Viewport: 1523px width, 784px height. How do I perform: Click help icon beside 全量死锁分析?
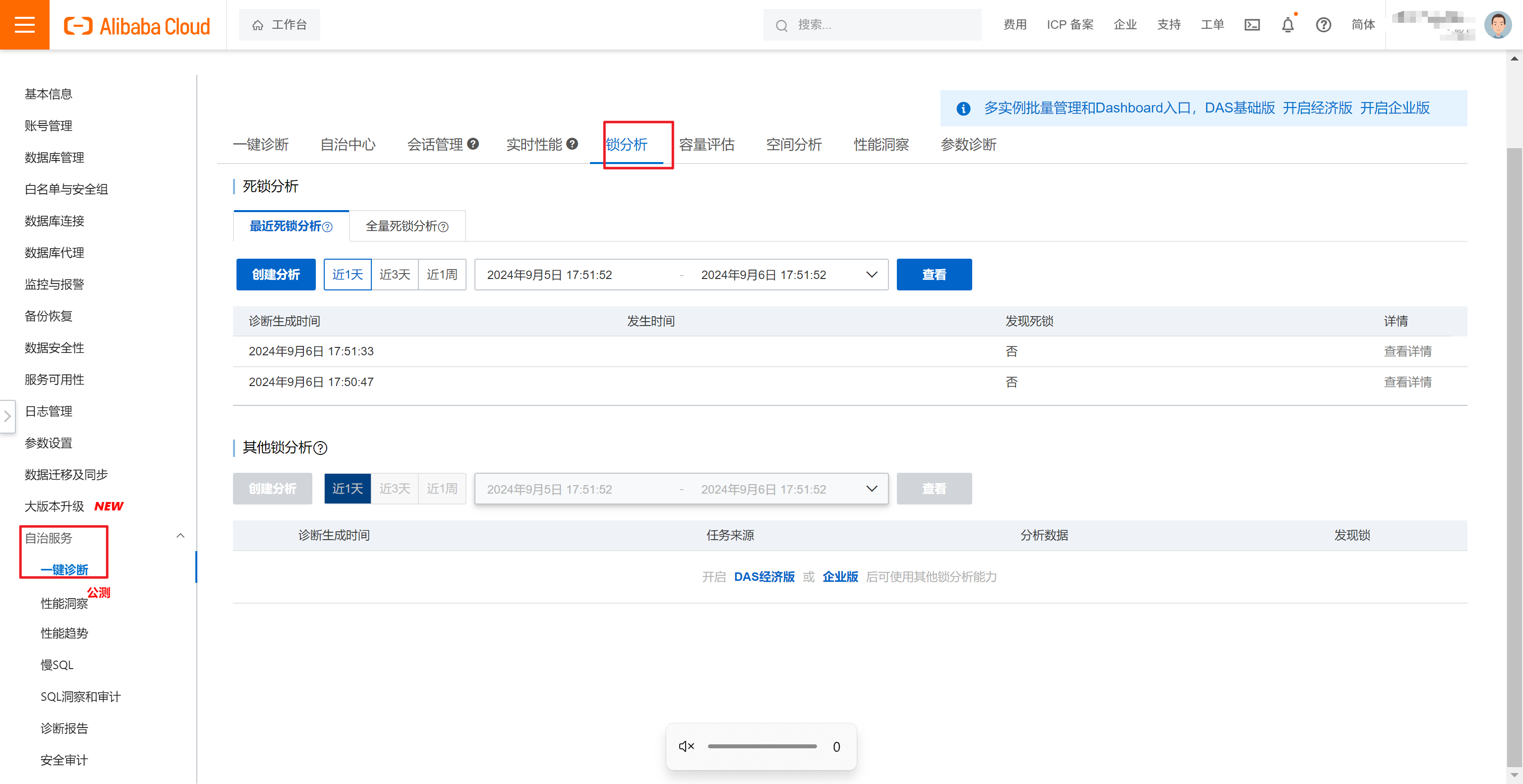443,227
